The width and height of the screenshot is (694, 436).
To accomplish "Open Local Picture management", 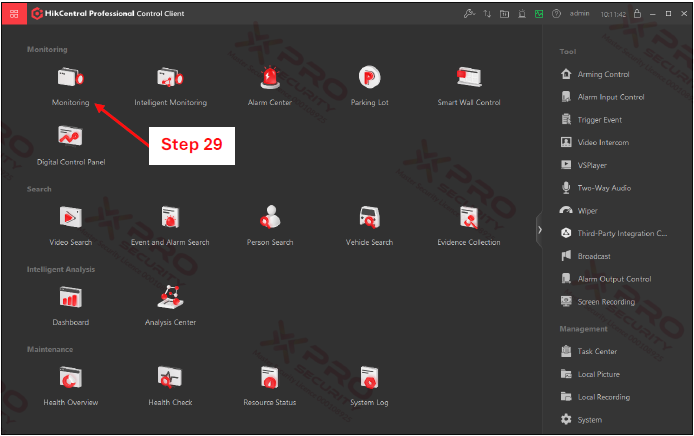I will [590, 374].
